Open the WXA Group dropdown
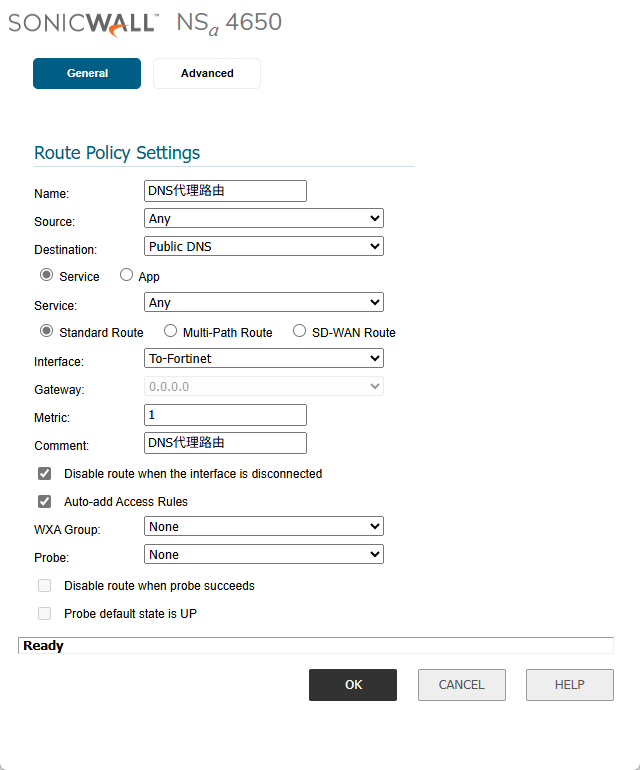Image resolution: width=640 pixels, height=770 pixels. click(264, 526)
